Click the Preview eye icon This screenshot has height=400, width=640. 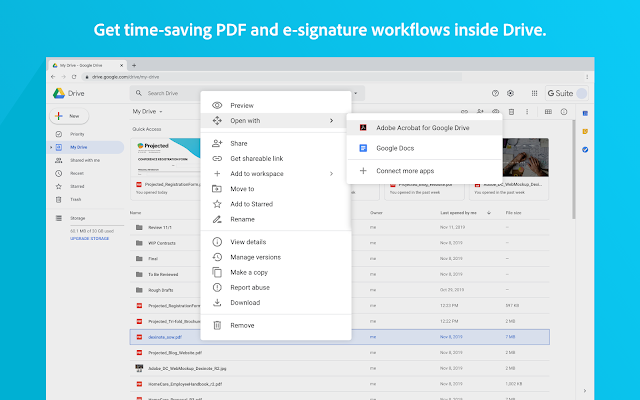[217, 105]
